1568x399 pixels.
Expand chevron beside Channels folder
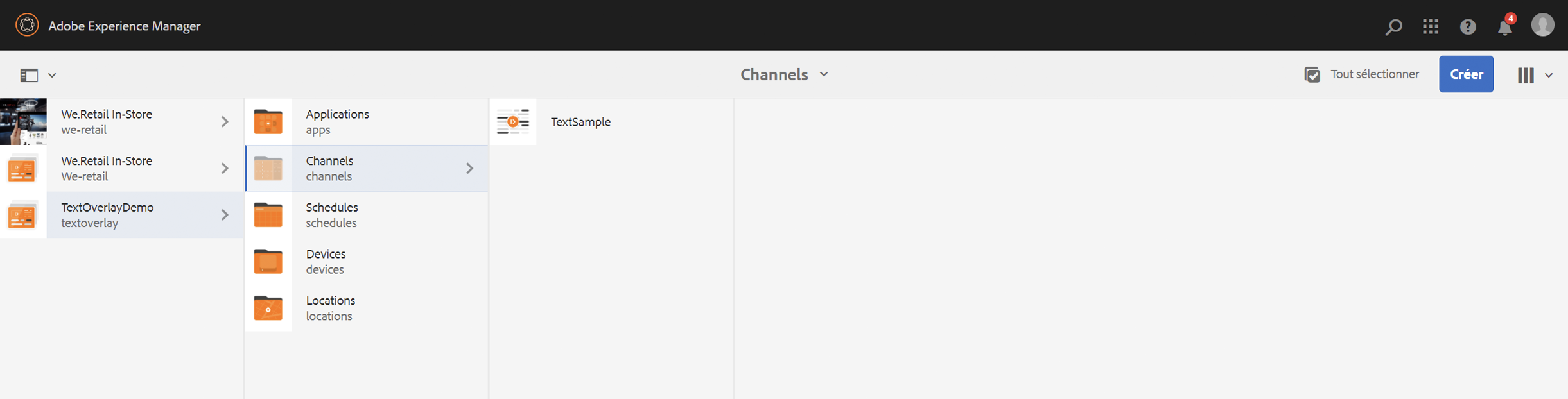click(x=469, y=168)
